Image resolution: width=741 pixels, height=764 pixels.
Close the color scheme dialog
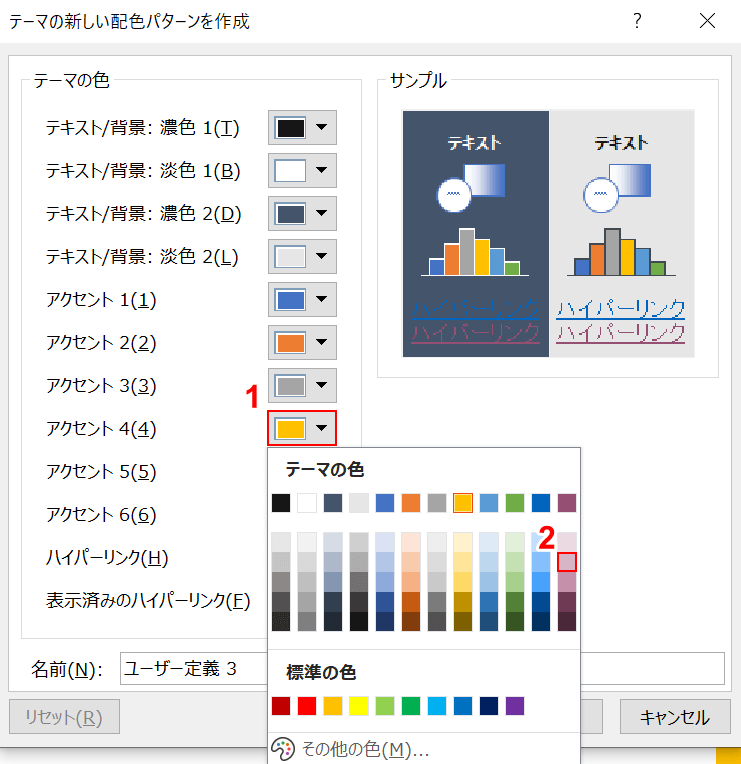(x=707, y=21)
